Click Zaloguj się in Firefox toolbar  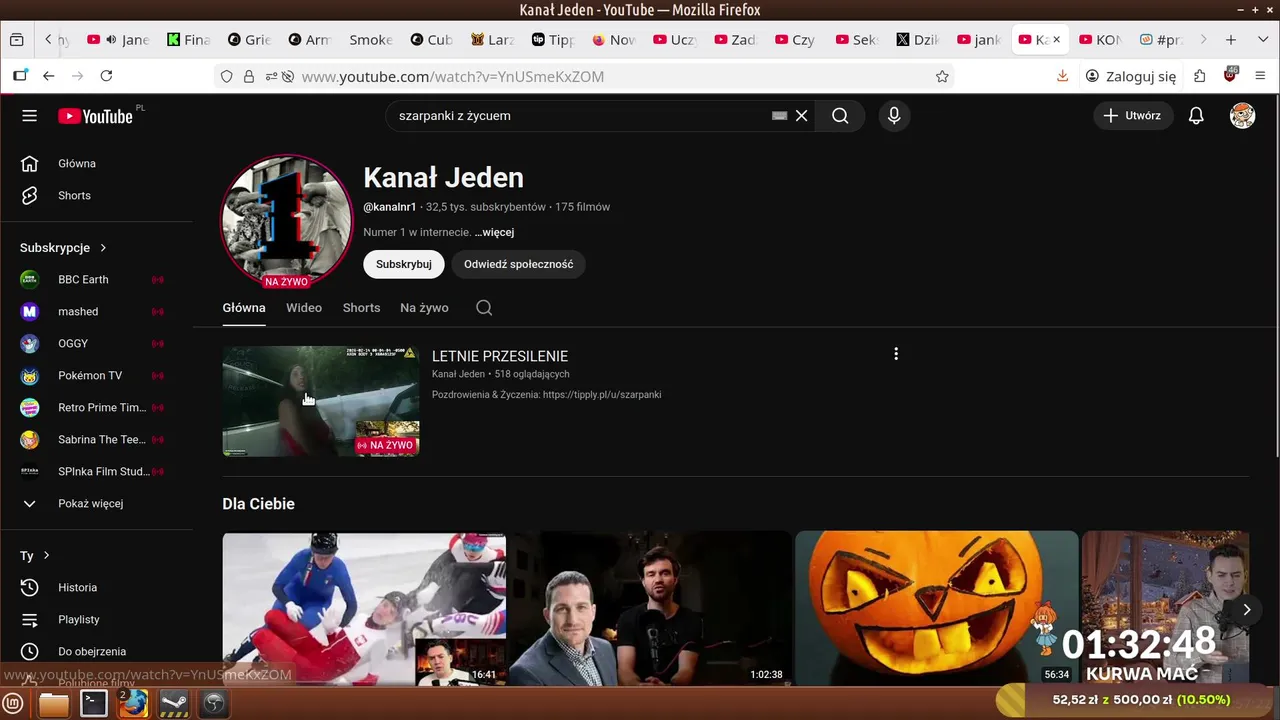pos(1131,76)
